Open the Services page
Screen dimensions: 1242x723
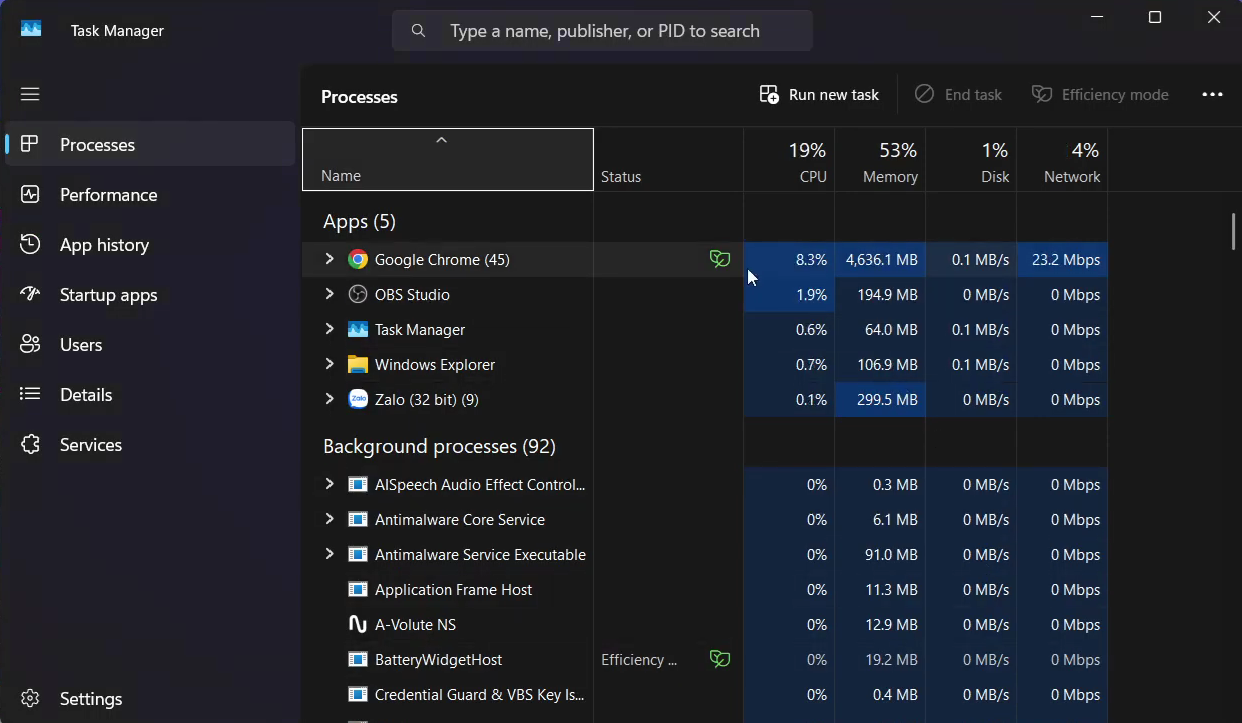[x=150, y=445]
